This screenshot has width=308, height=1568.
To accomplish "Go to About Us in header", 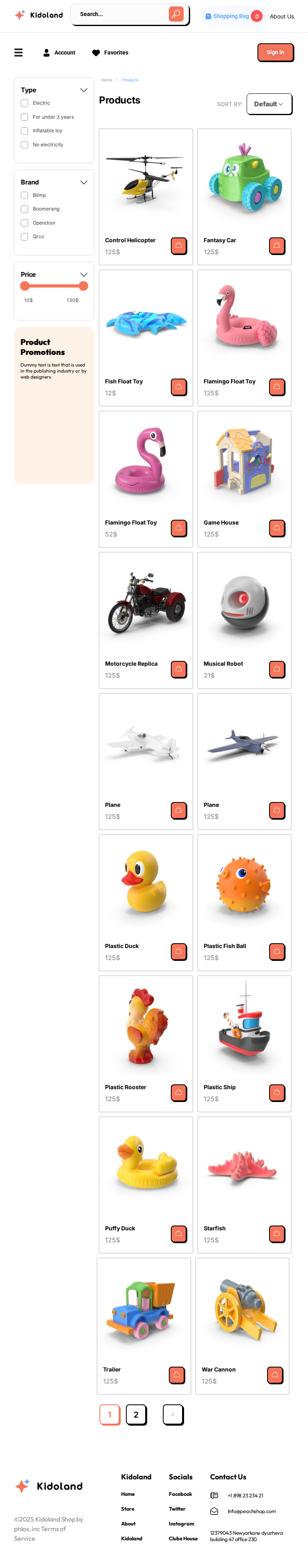I will 282,16.
